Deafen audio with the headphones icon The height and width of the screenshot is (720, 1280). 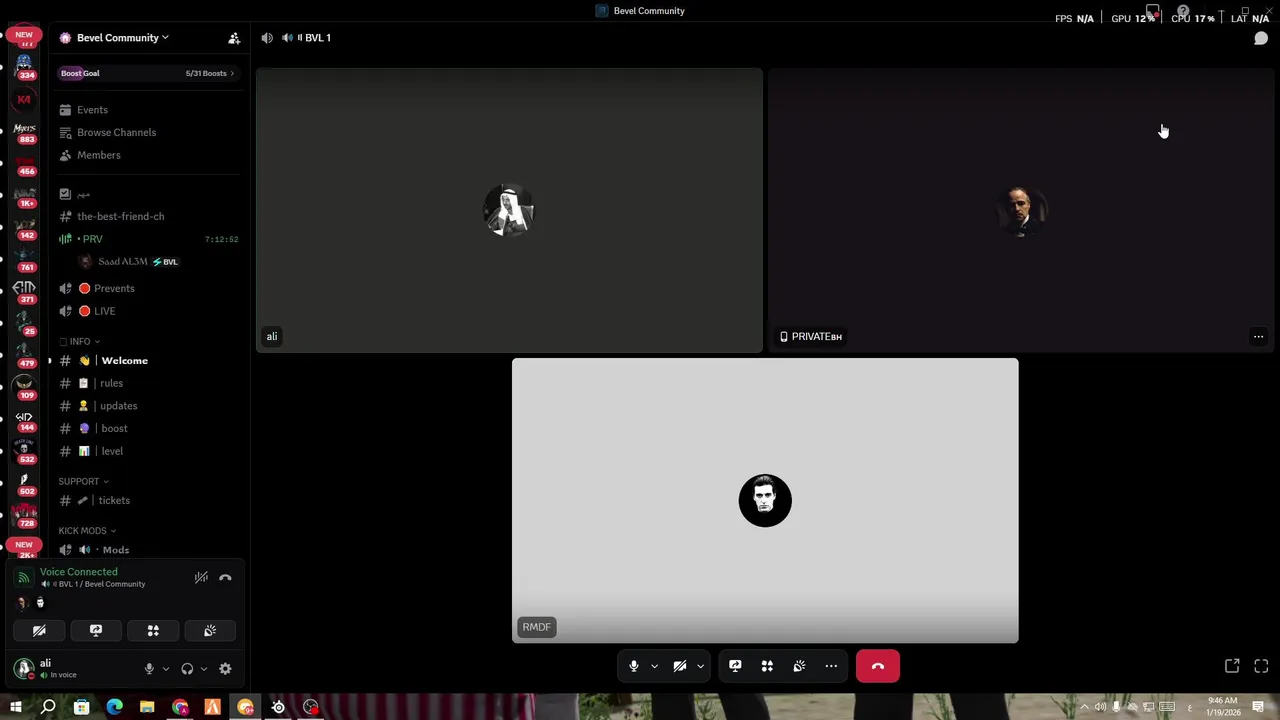click(187, 669)
